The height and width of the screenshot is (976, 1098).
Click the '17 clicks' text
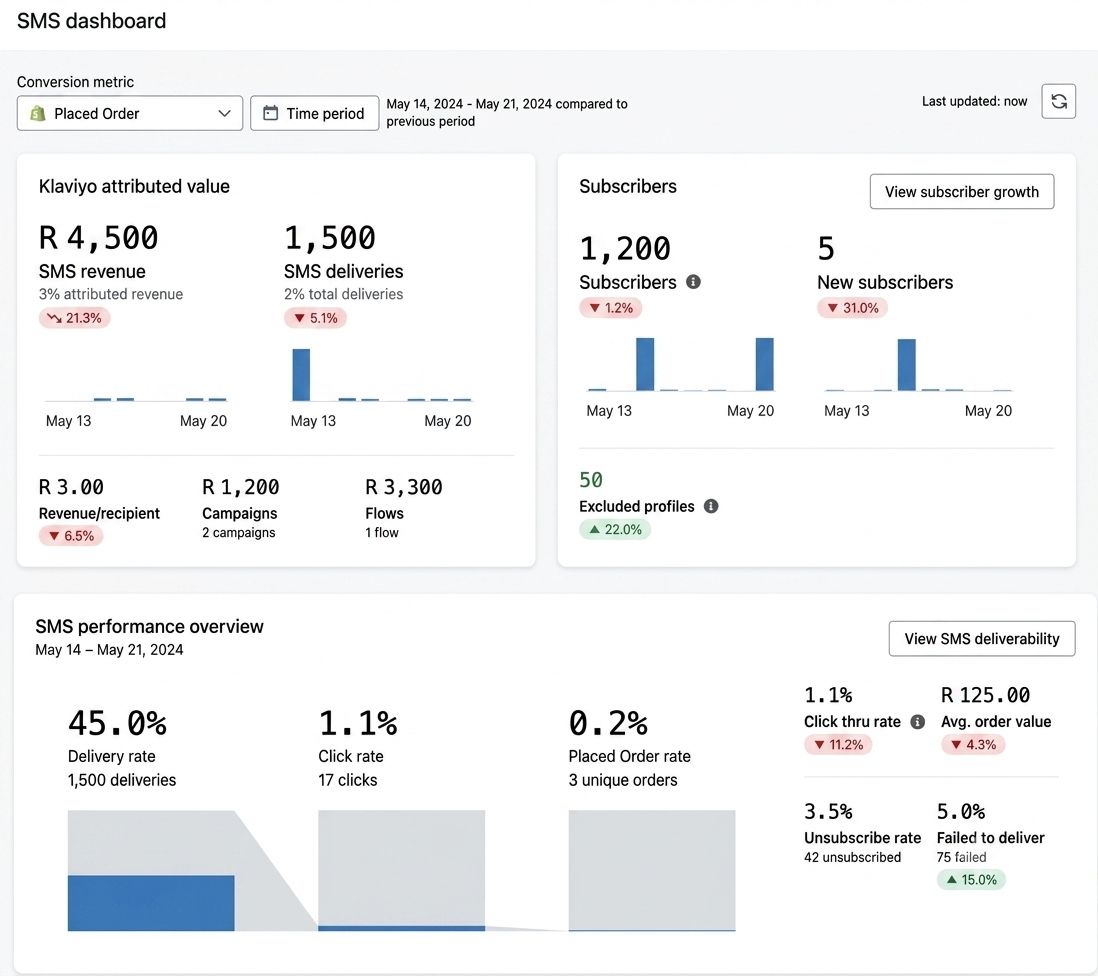click(347, 780)
